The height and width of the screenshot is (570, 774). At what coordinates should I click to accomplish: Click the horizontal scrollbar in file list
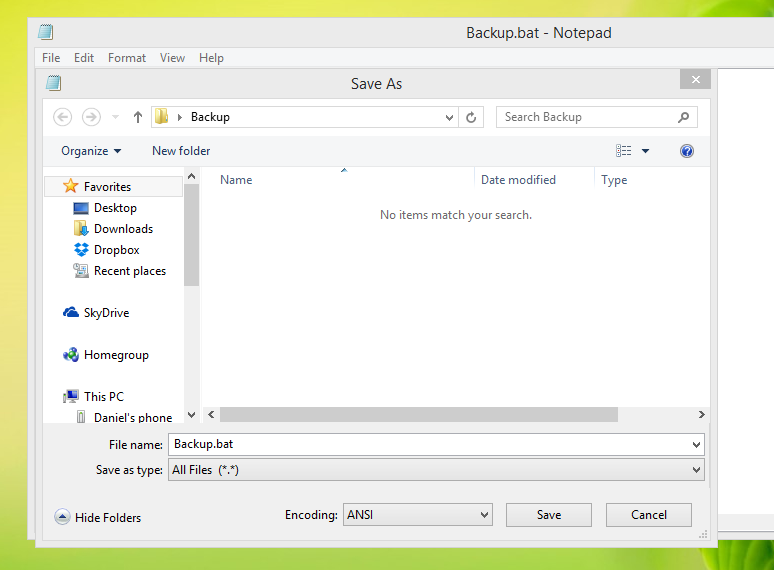(x=418, y=414)
